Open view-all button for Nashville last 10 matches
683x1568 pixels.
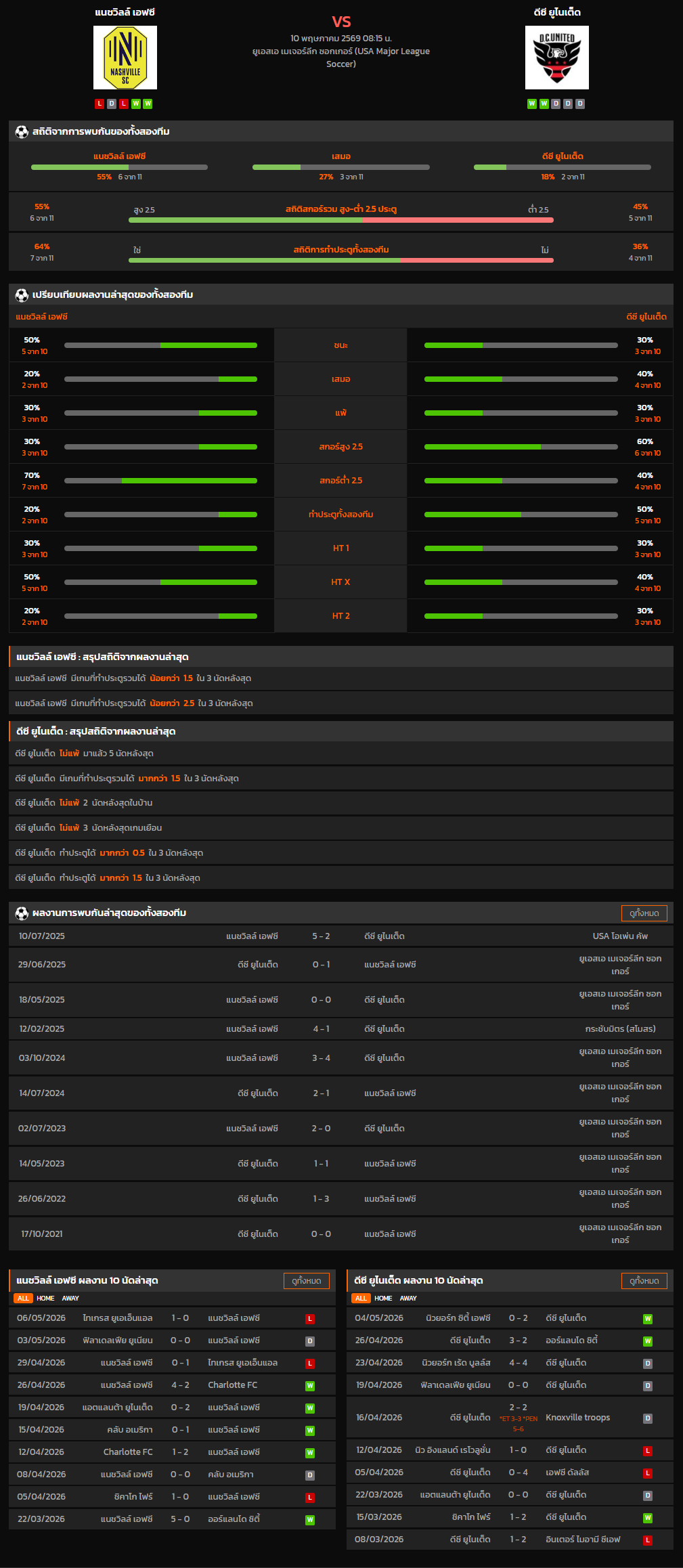tap(307, 1281)
